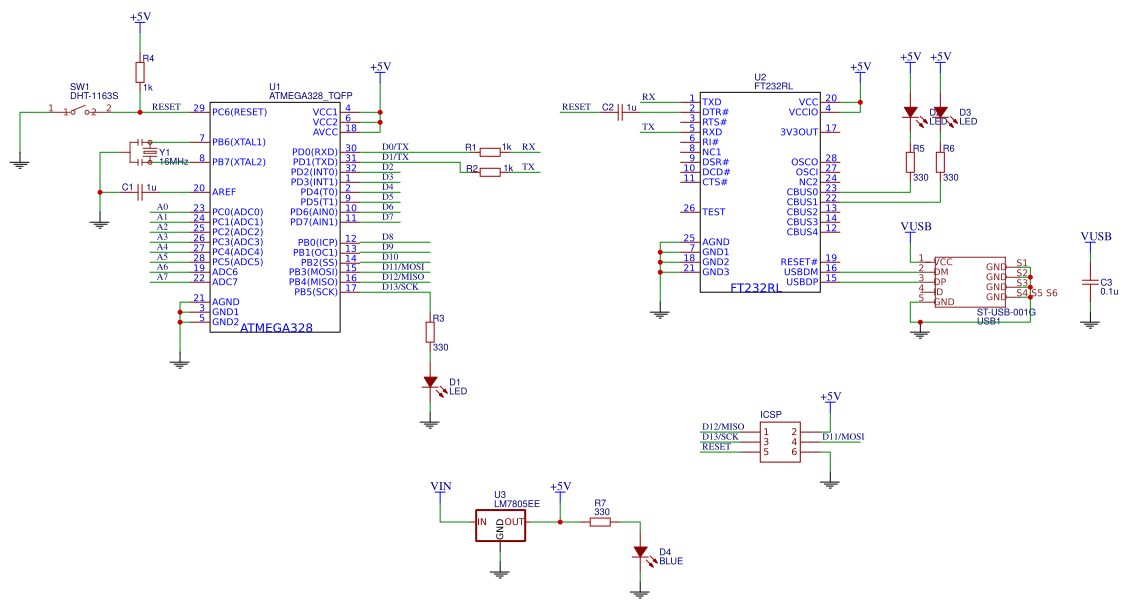Click the PC6(RESET) pin label

pyautogui.click(x=240, y=112)
